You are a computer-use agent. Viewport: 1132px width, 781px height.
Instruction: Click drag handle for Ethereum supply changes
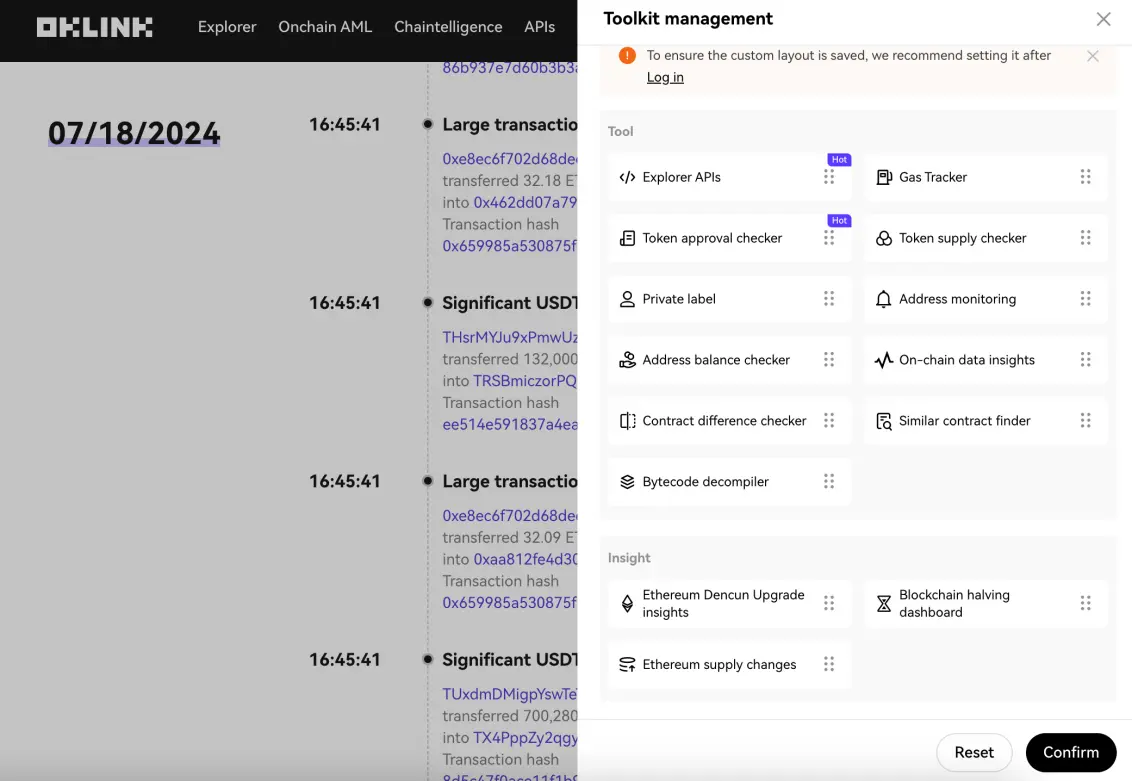(x=829, y=664)
